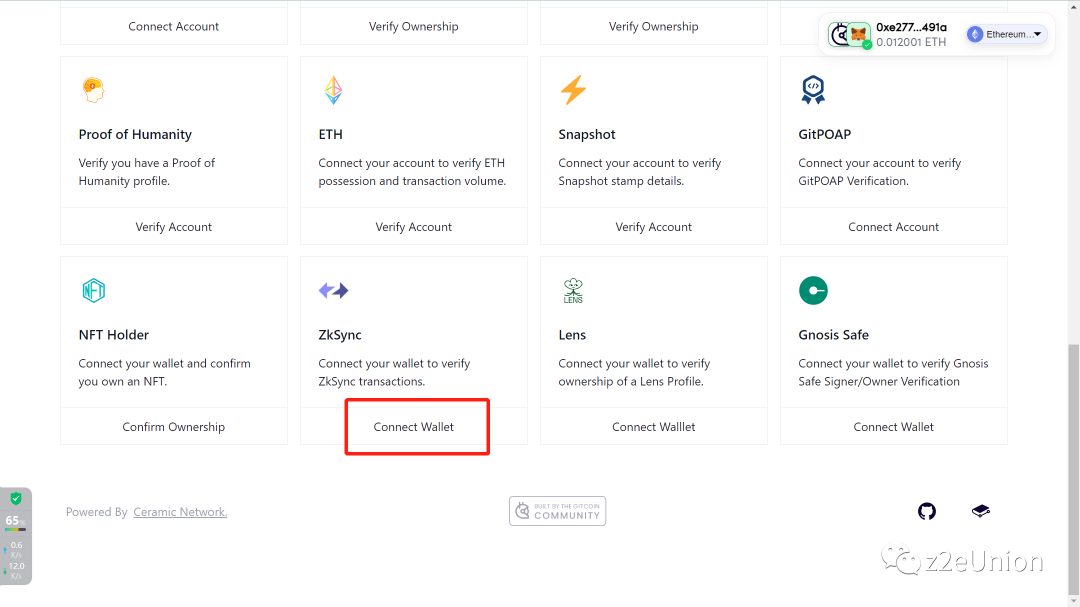
Task: Click the ETH diamond logo icon
Action: coord(333,90)
